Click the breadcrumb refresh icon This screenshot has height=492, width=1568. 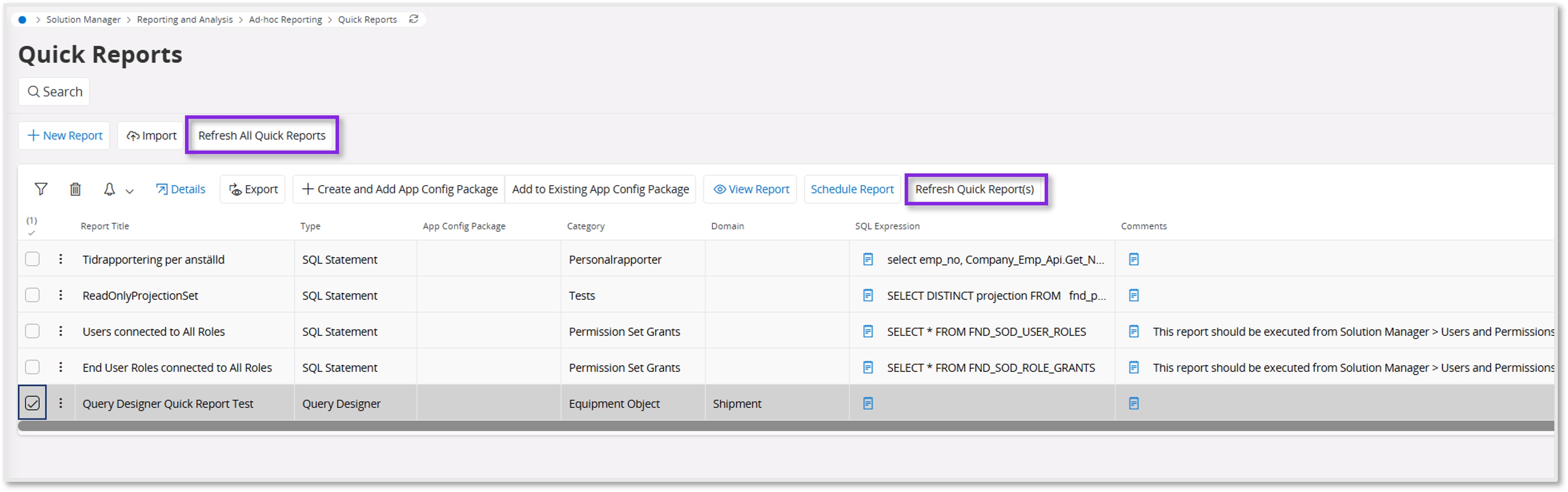(x=414, y=19)
